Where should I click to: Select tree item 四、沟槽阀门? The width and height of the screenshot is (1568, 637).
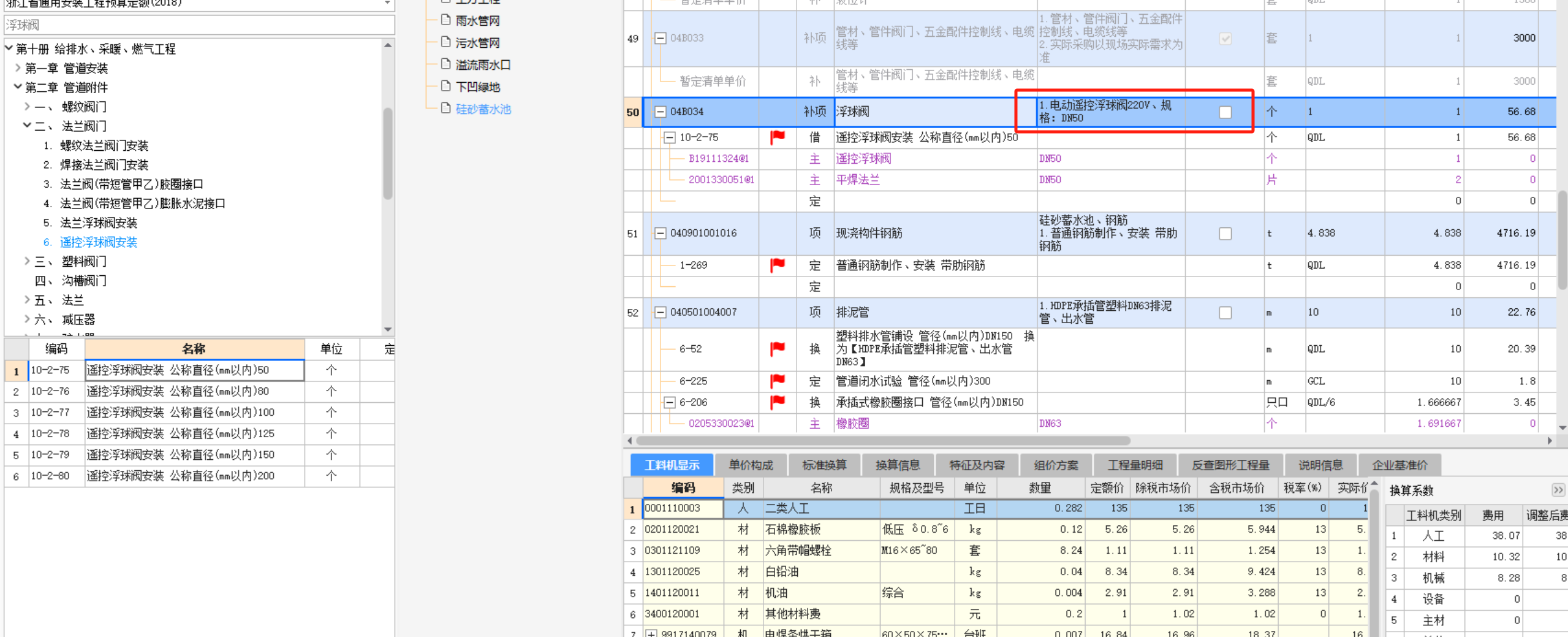[70, 280]
